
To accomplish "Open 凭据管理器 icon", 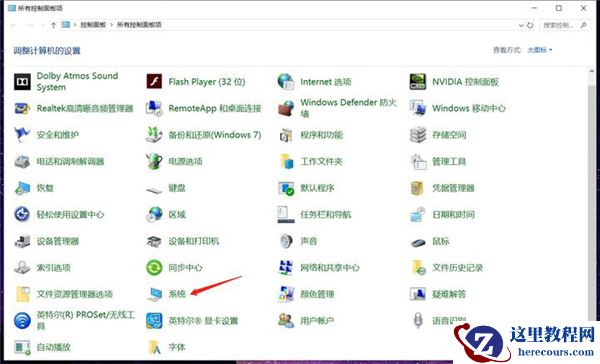I will [x=417, y=188].
